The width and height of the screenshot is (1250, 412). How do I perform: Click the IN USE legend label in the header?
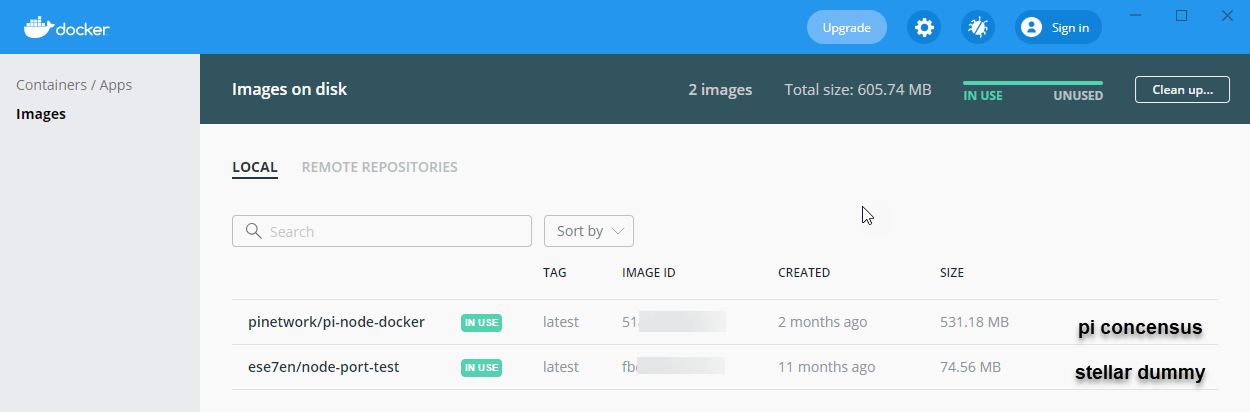point(983,96)
